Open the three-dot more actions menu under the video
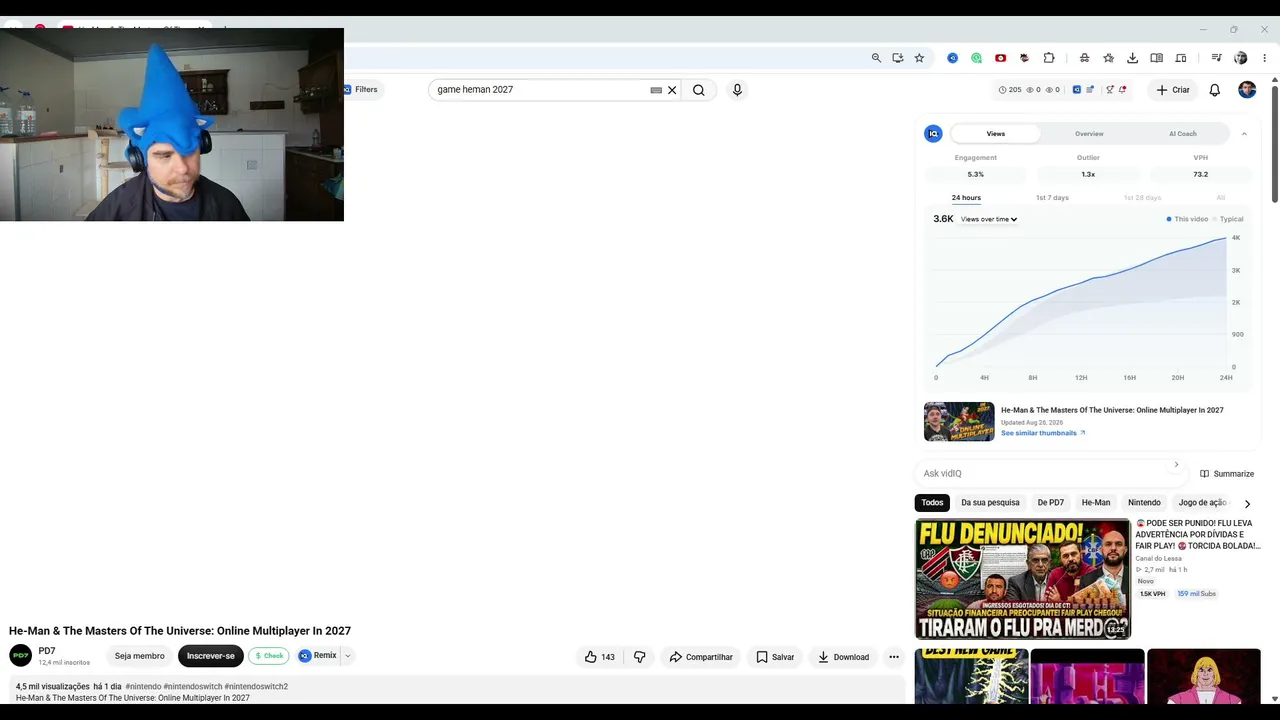The width and height of the screenshot is (1280, 720). (894, 657)
